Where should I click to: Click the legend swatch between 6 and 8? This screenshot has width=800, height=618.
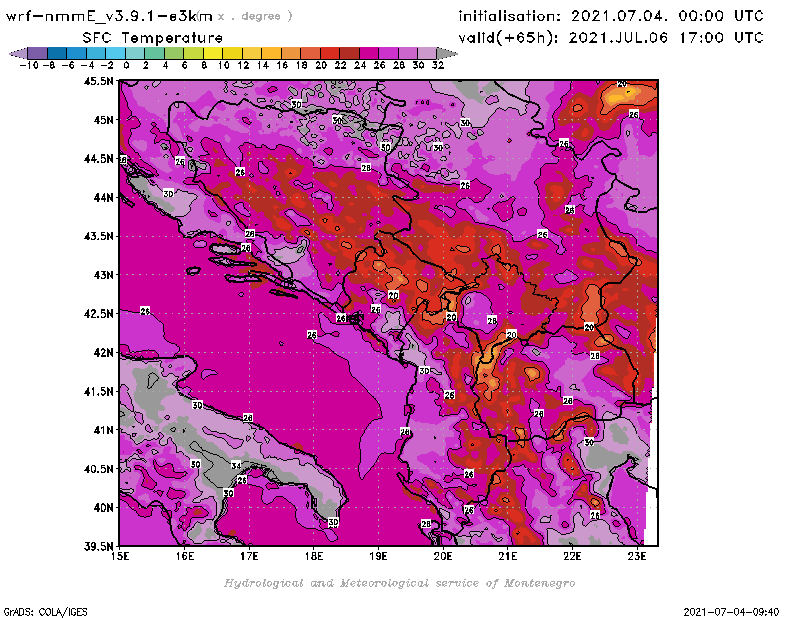193,53
